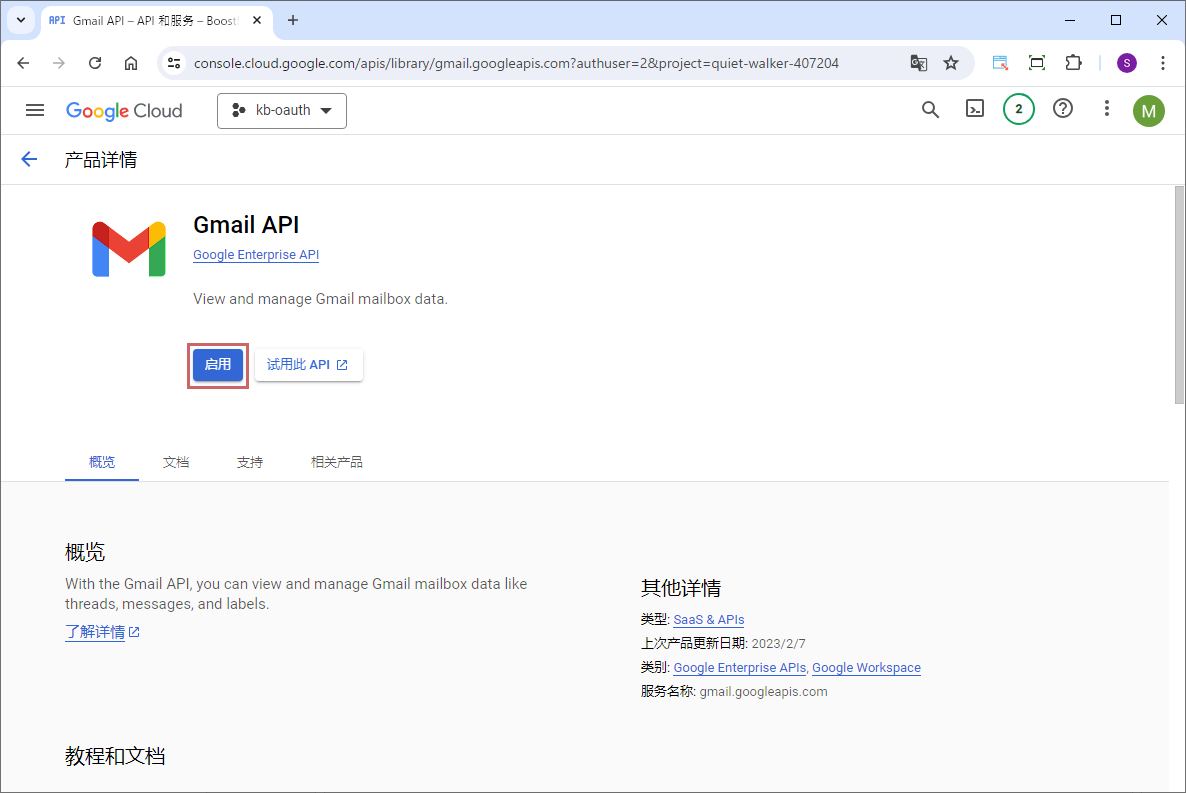The image size is (1186, 793).
Task: Click the blue 启用 button
Action: coord(218,365)
